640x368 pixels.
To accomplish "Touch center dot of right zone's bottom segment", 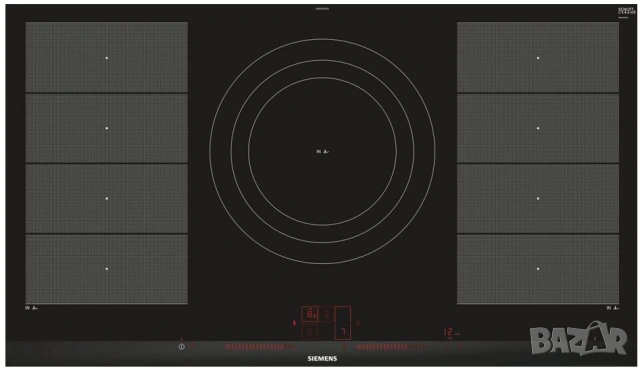I will 538,268.
